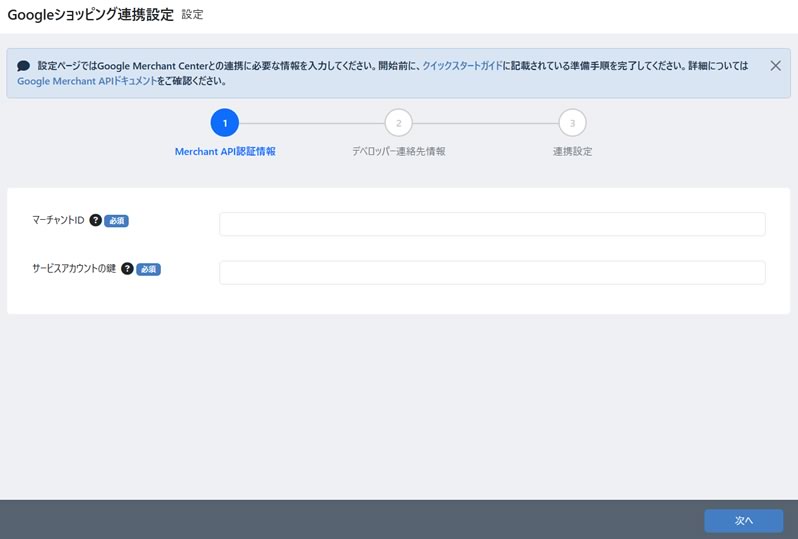
Task: Click the speech bubble icon in the banner
Action: click(23, 66)
